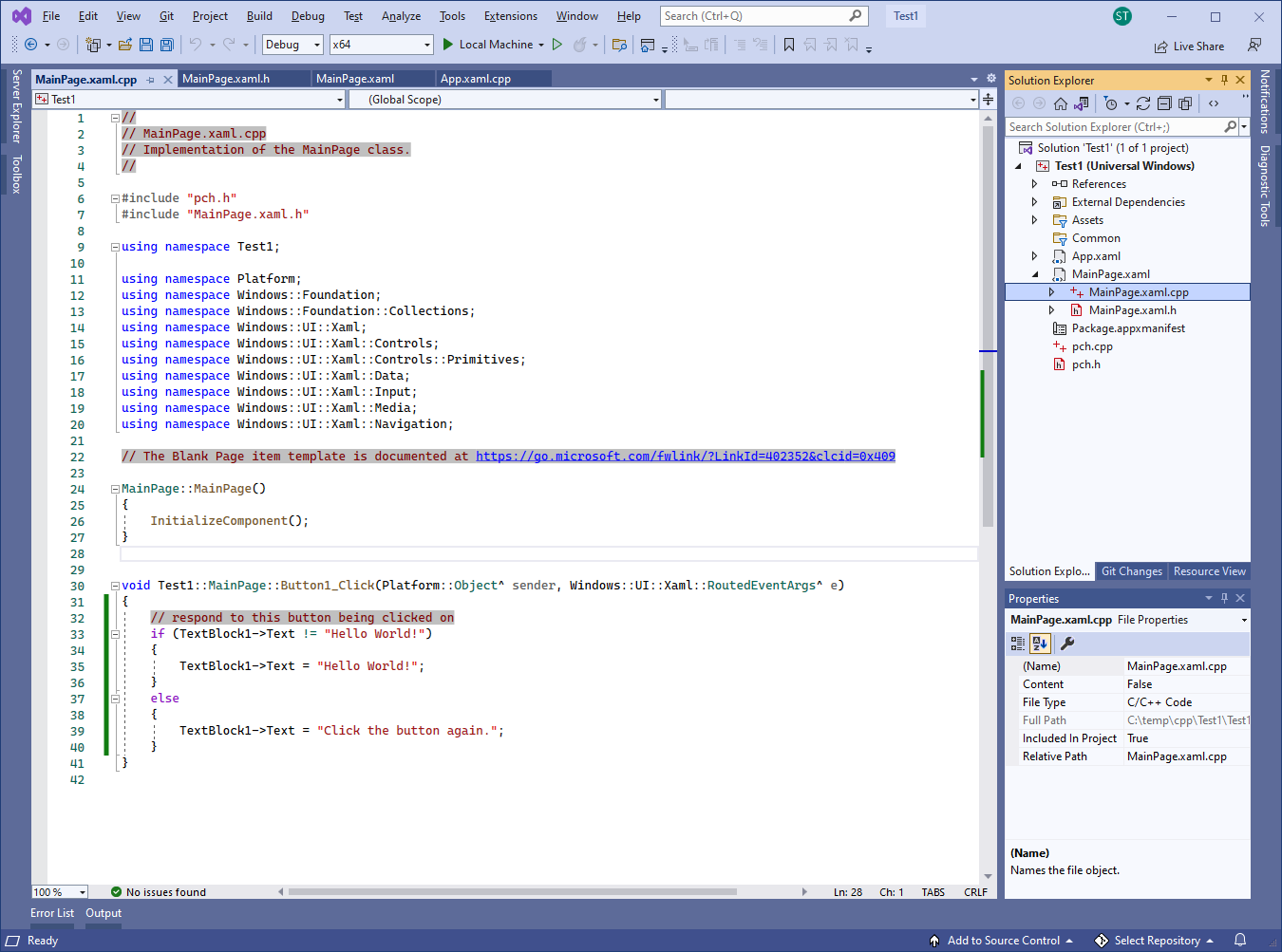Click the editor horizontal scrollbar thumb
The height and width of the screenshot is (952, 1282).
point(513,892)
